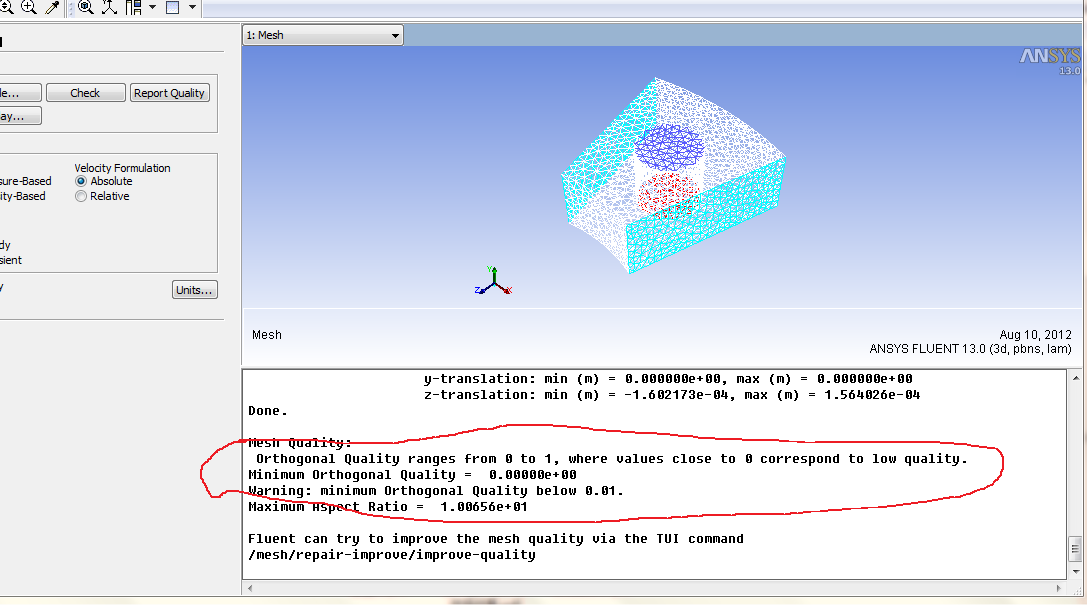
Task: Expand the window layout dropdown arrow
Action: (152, 7)
